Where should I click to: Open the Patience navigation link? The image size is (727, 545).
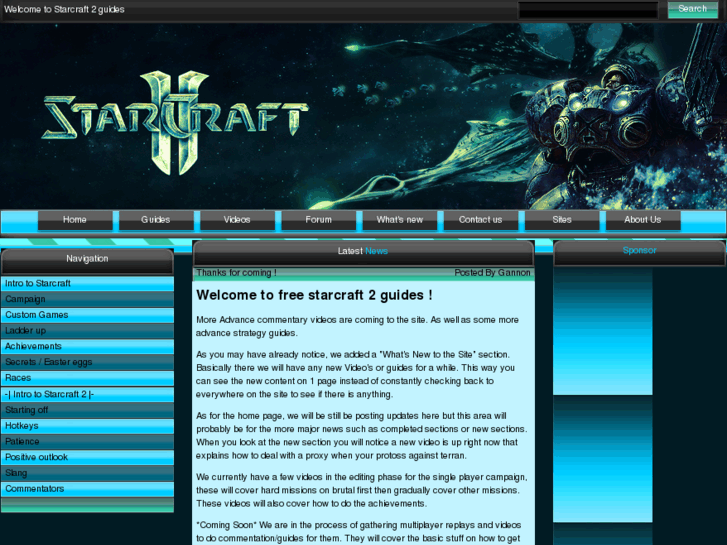click(87, 442)
